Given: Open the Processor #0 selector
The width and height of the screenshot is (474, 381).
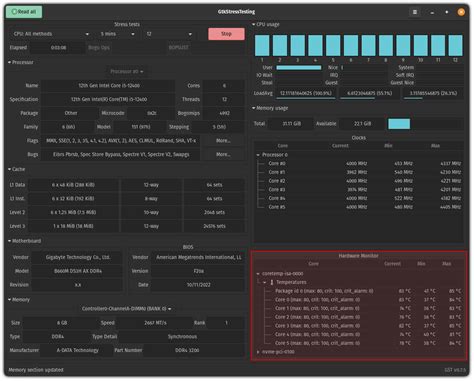Looking at the screenshot, I should 127,71.
